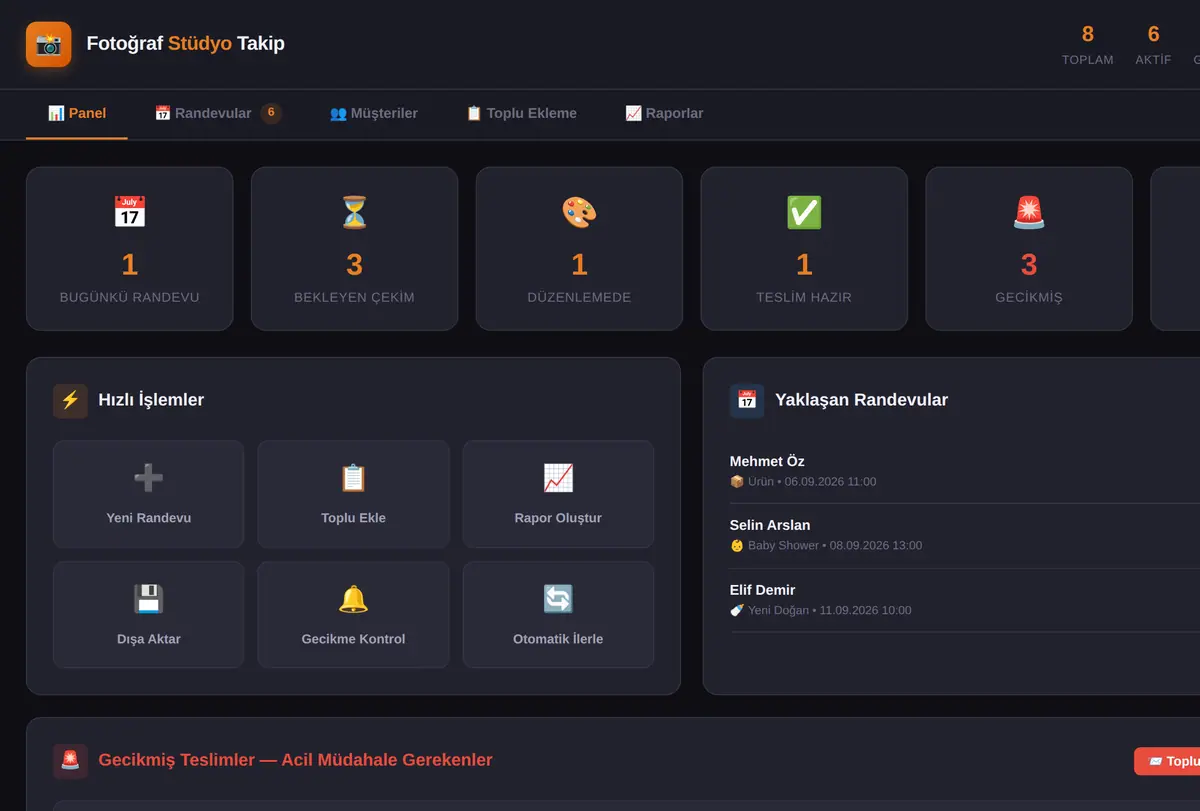Click the green checkmark icon on Teslim Hazır card
The image size is (1200, 811).
click(x=804, y=212)
